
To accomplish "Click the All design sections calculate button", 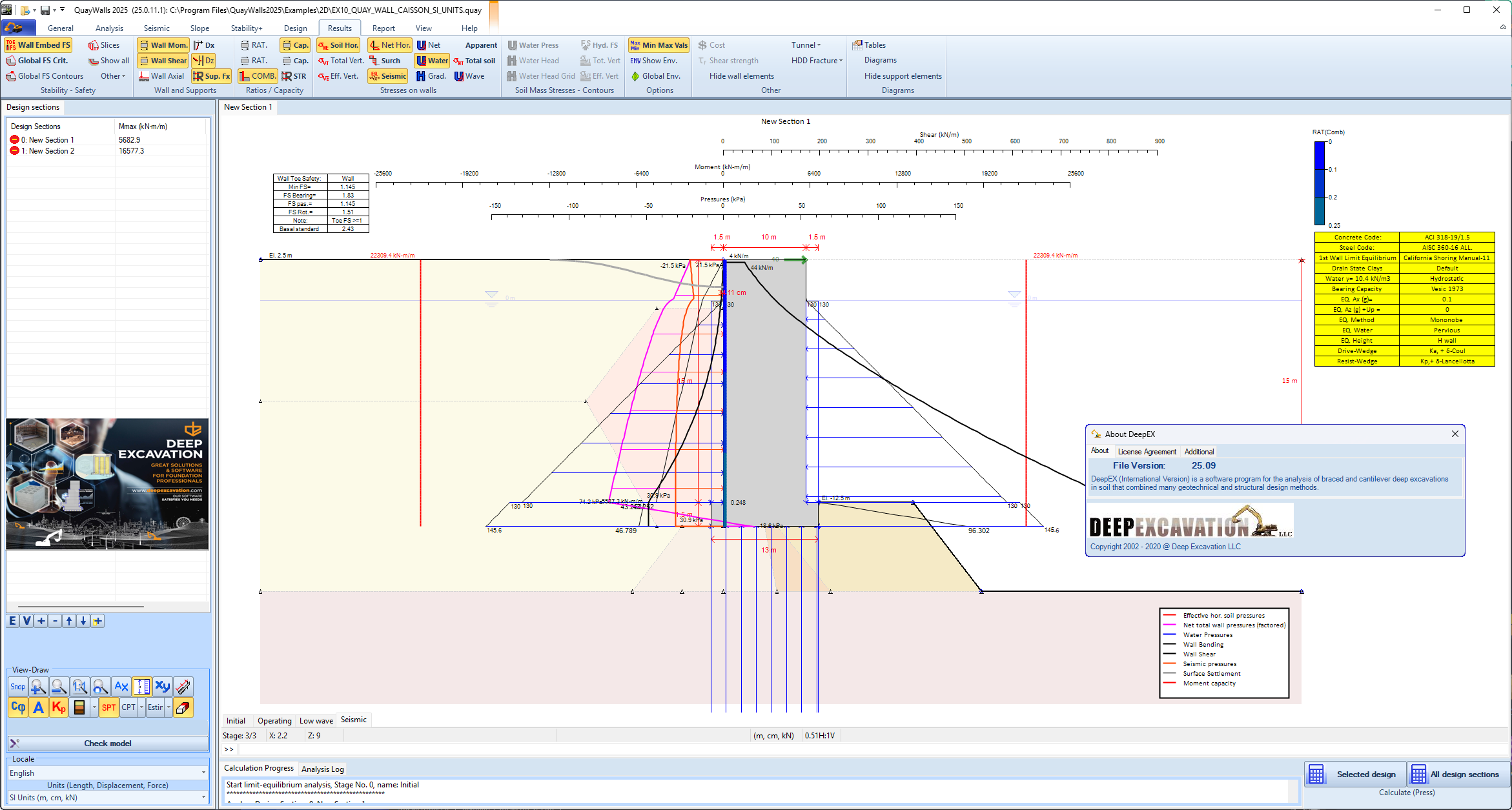I will [1458, 774].
